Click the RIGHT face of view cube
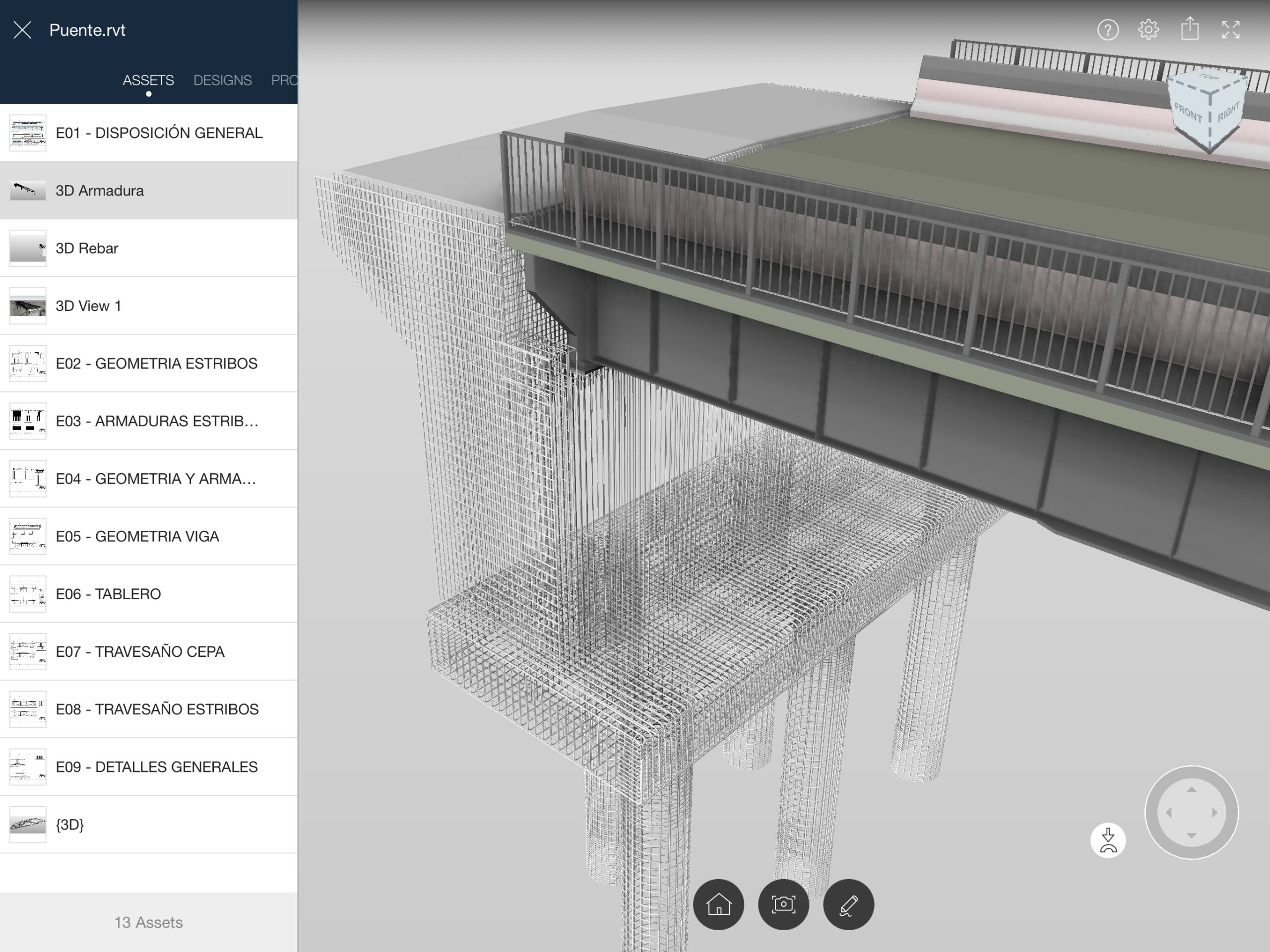This screenshot has height=952, width=1270. [x=1228, y=112]
